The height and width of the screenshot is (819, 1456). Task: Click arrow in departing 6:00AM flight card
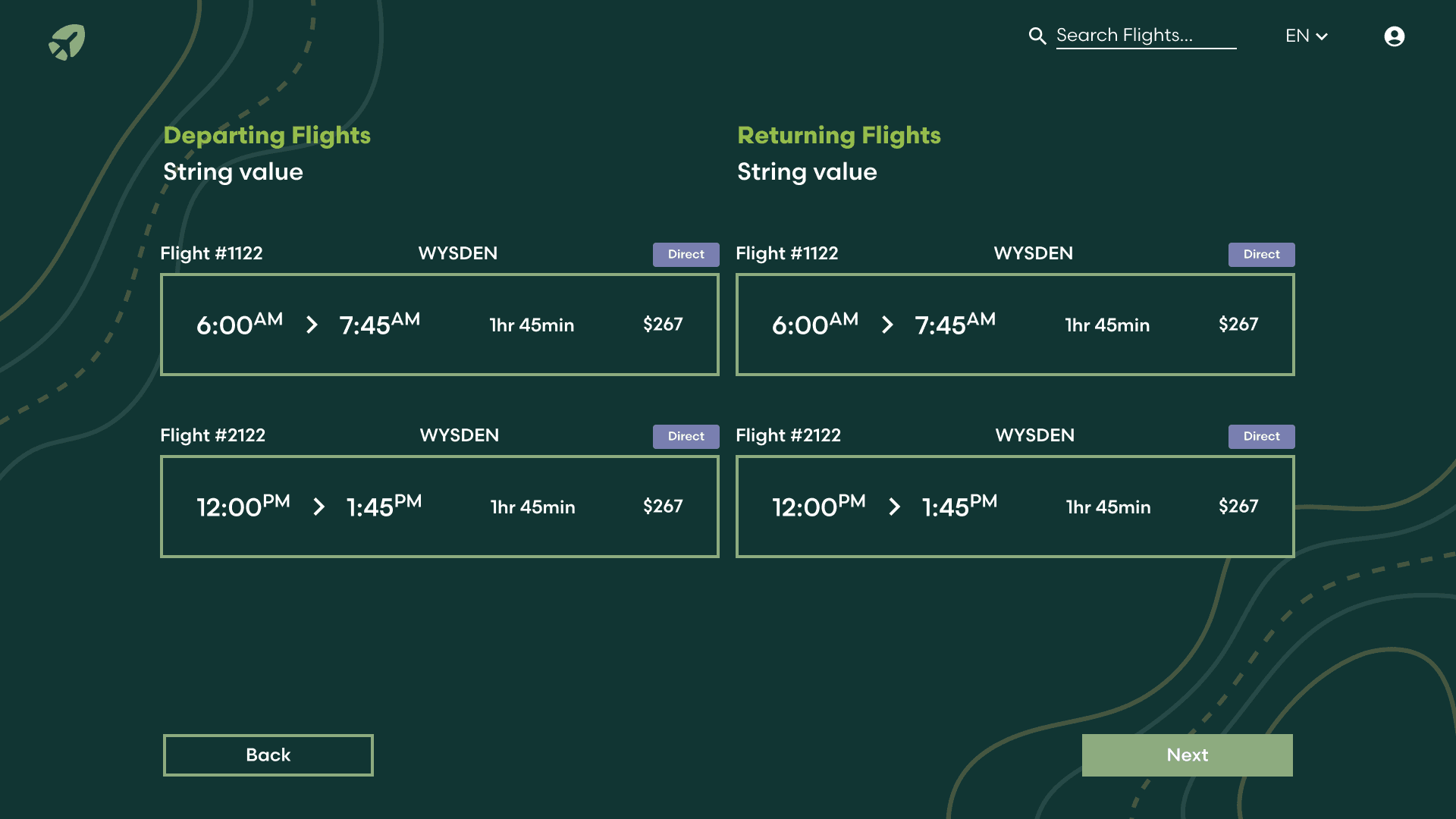[312, 325]
